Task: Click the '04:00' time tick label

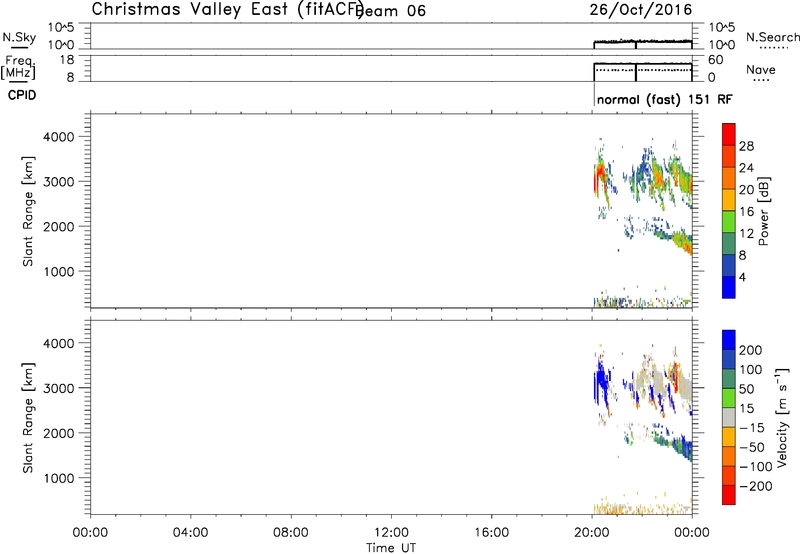Action: point(190,533)
